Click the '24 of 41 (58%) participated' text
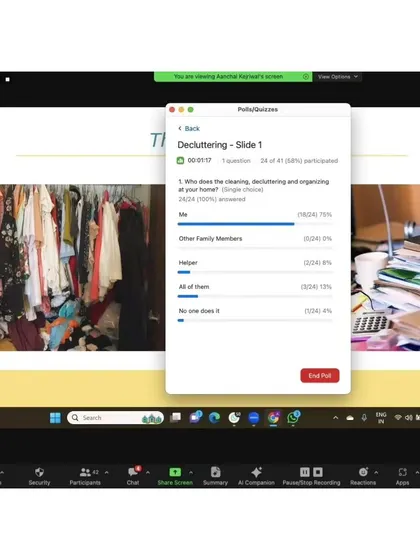The image size is (420, 560). 299,161
